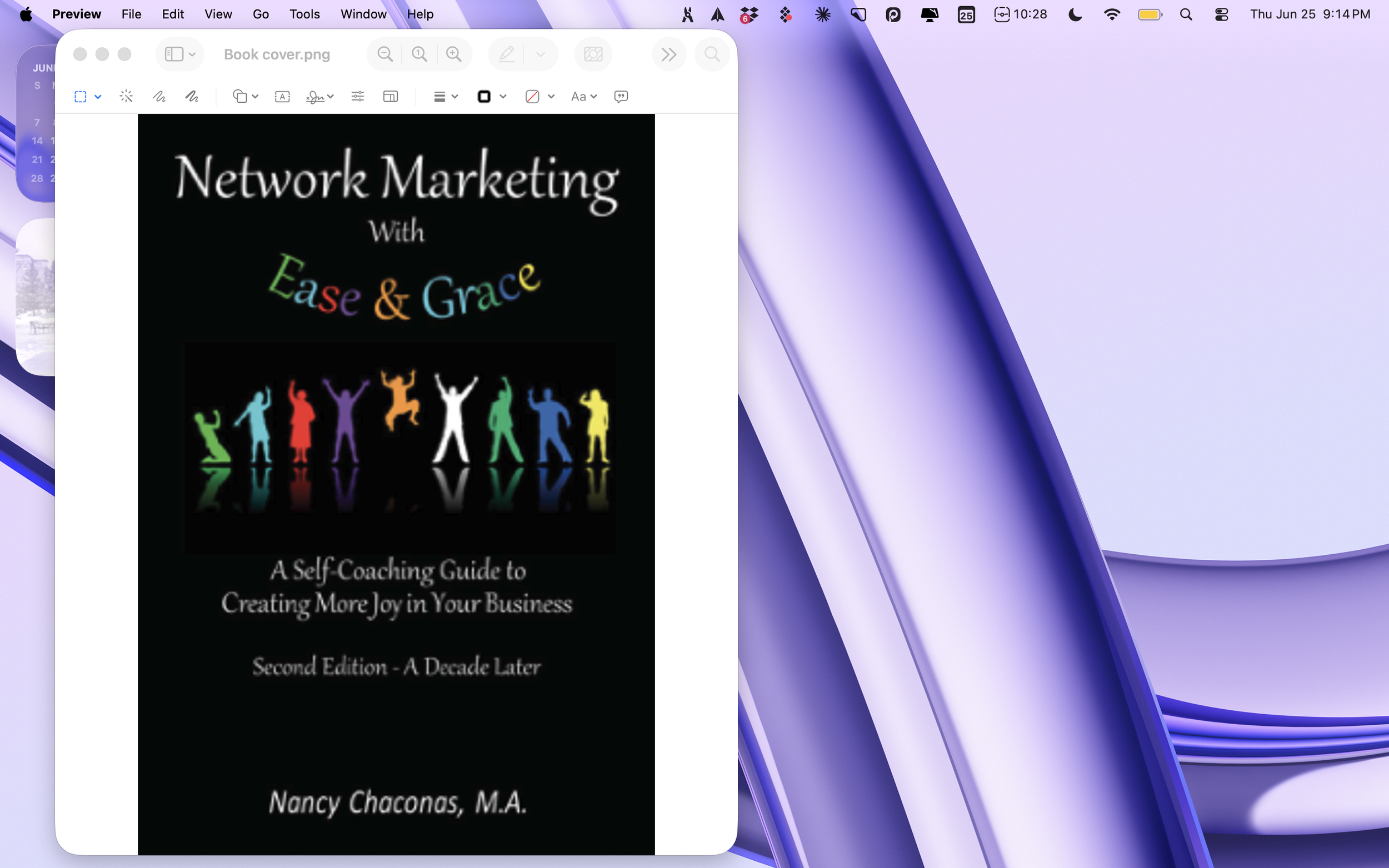
Task: Expand the Markup pen options chevron
Action: click(541, 54)
